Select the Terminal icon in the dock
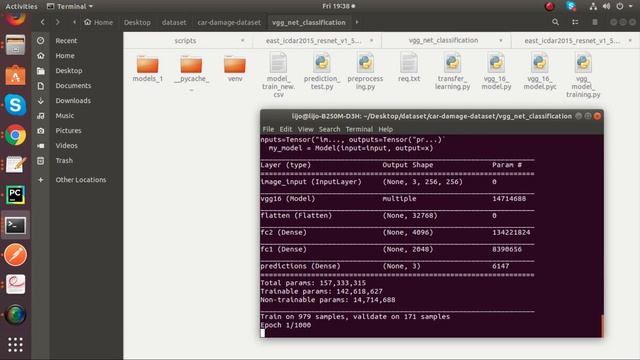The width and height of the screenshot is (640, 360). tap(15, 225)
